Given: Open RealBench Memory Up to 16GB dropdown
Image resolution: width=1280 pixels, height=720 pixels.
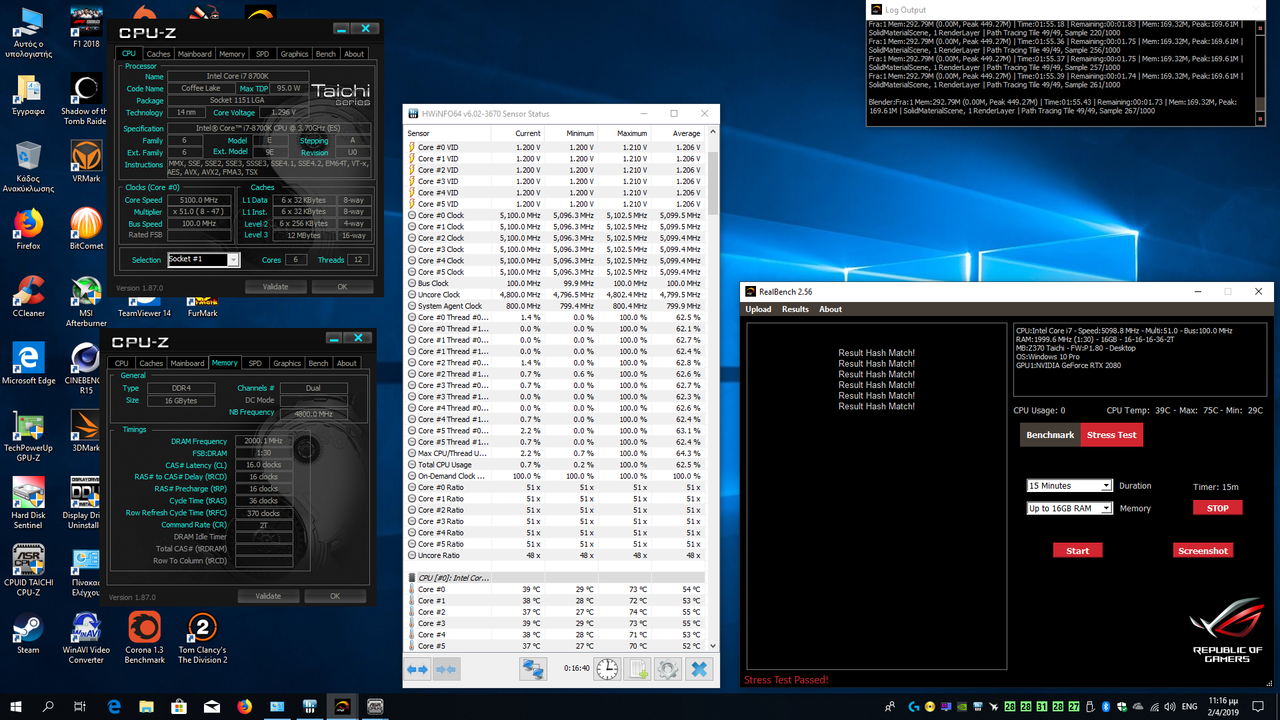Looking at the screenshot, I should 1070,508.
